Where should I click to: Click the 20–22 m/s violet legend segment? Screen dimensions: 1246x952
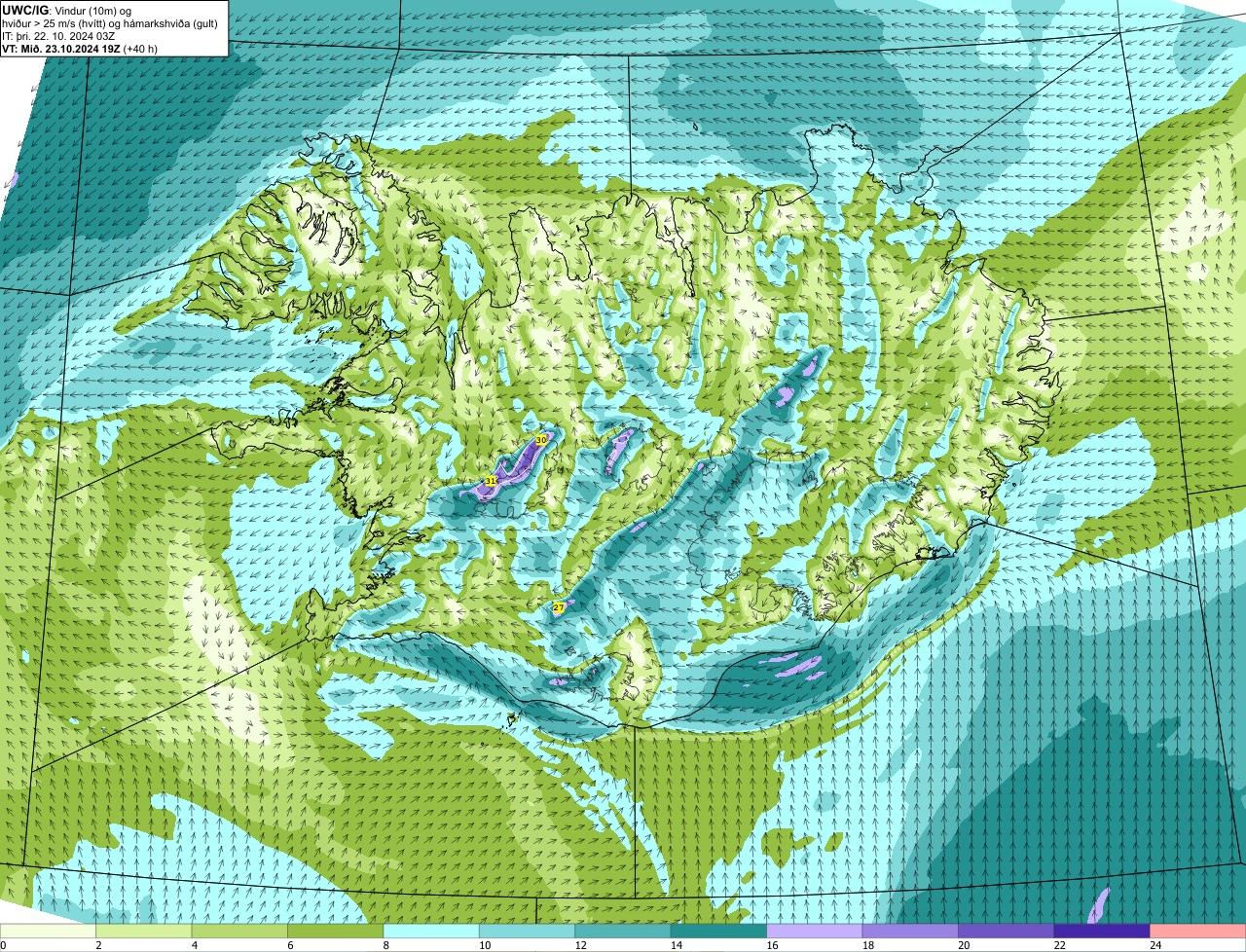(1007, 931)
